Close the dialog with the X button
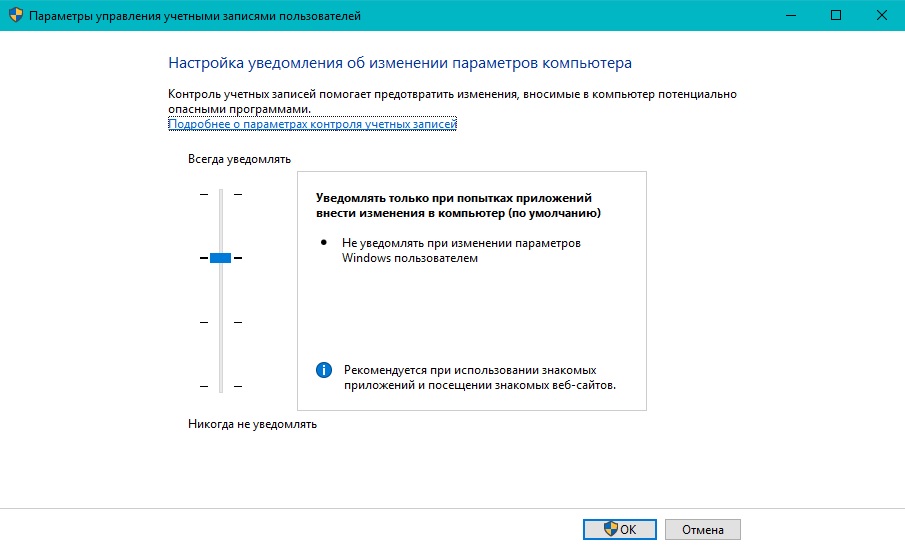This screenshot has width=905, height=552. click(x=882, y=16)
